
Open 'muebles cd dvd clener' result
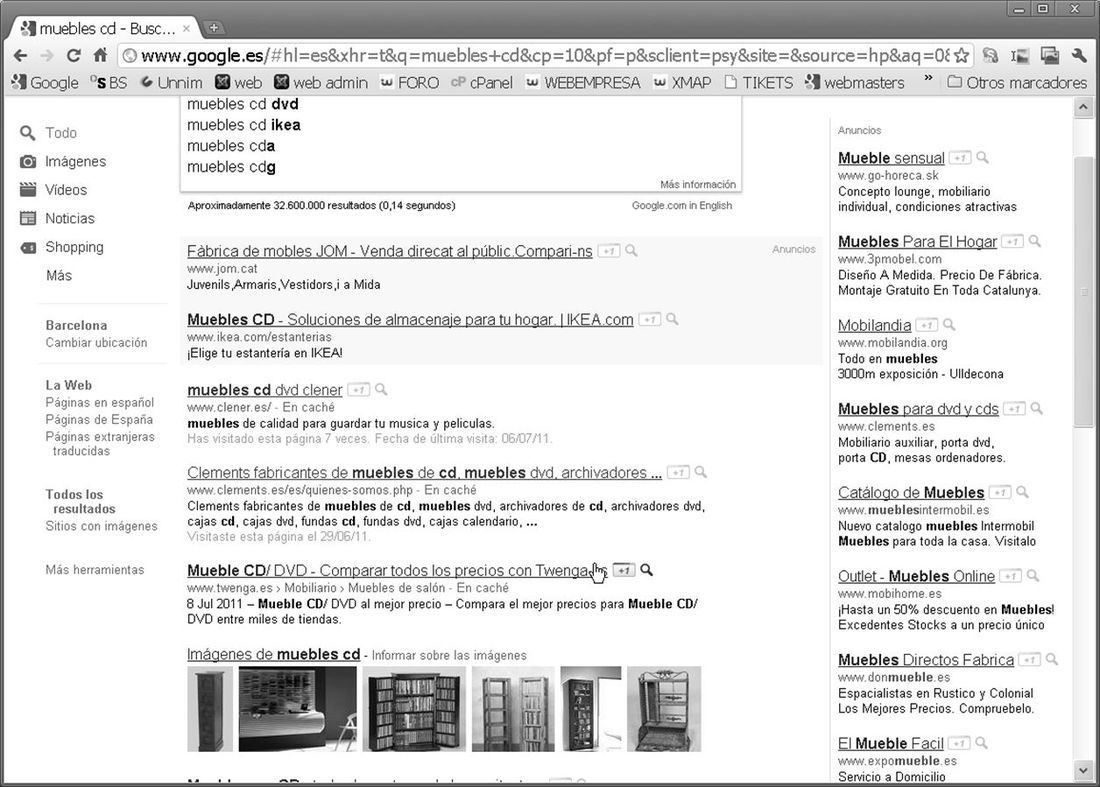click(264, 390)
